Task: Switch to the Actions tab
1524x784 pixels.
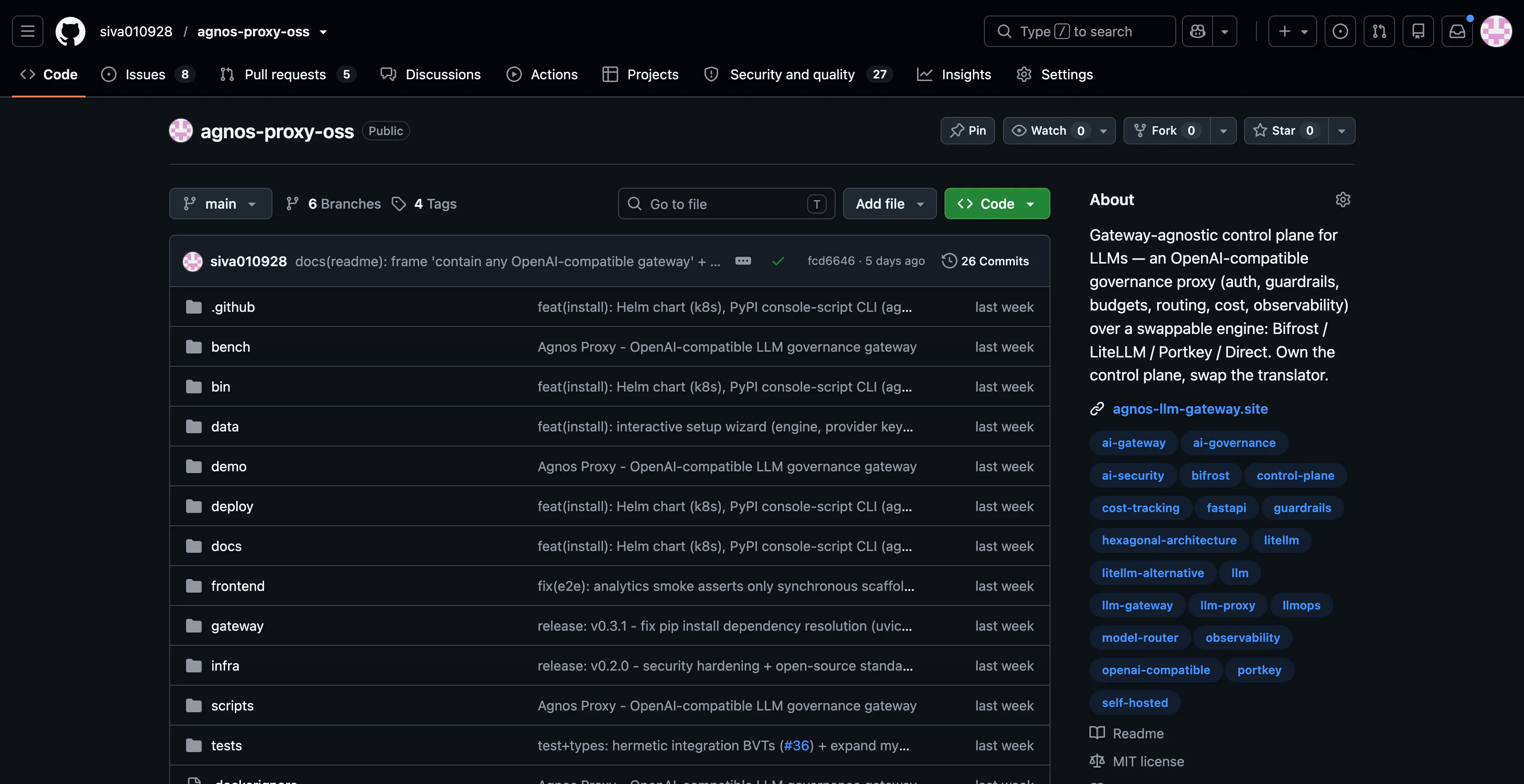Action: pyautogui.click(x=542, y=74)
